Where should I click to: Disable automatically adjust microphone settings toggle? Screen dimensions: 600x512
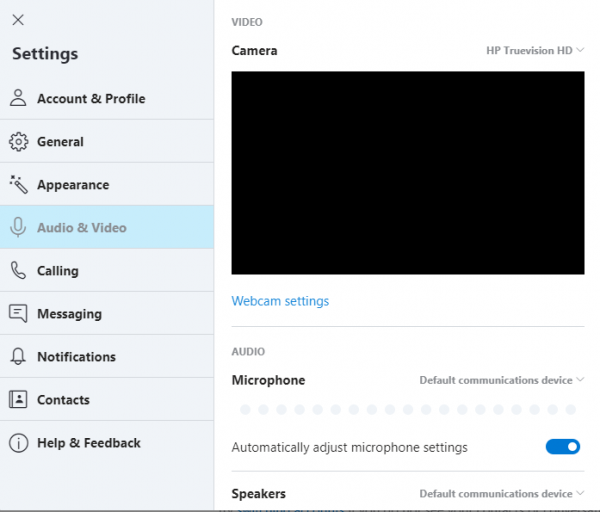click(563, 447)
